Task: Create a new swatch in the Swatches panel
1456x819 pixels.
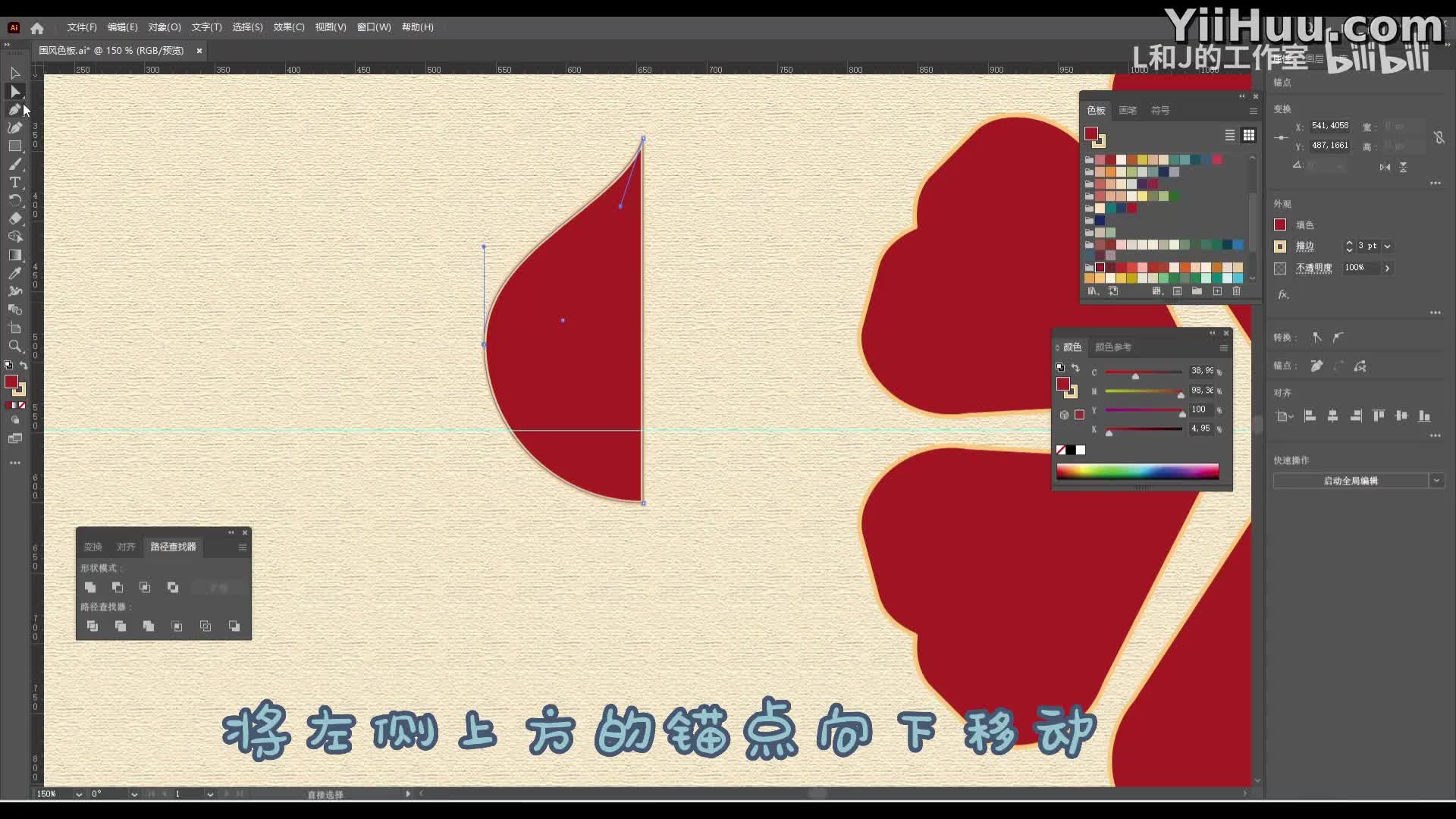Action: [1217, 291]
